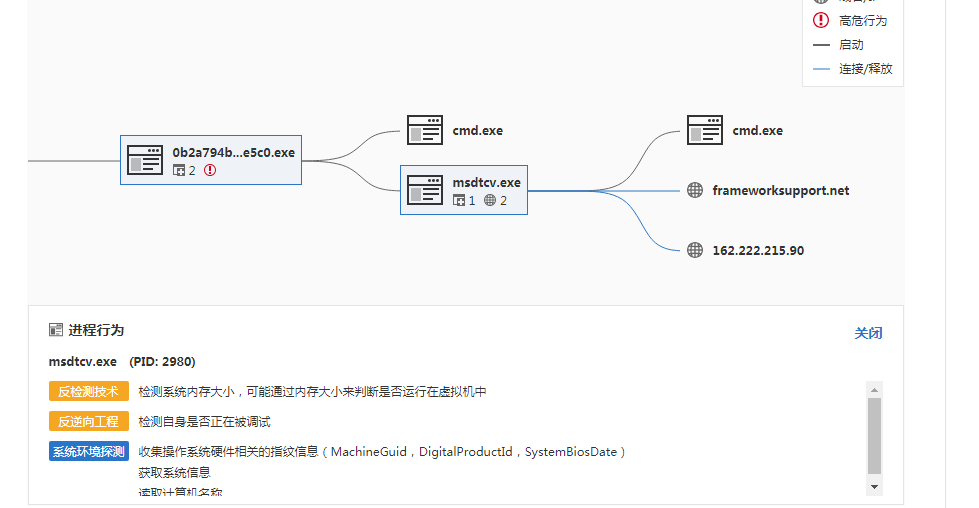
Task: Click child process count icon on 0b2a794b node
Action: 179,170
